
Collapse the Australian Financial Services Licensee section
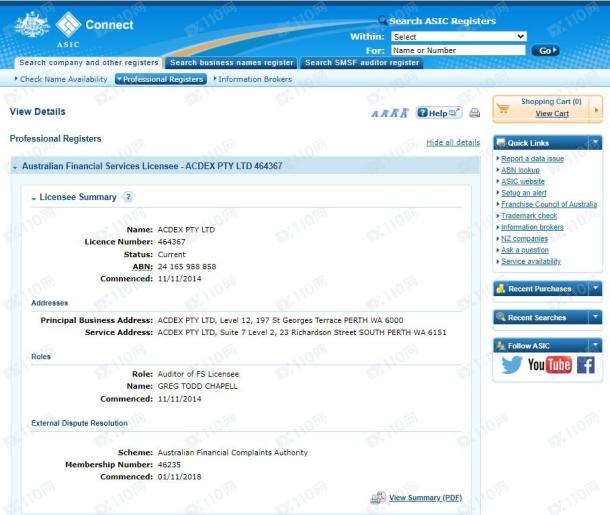pos(15,167)
